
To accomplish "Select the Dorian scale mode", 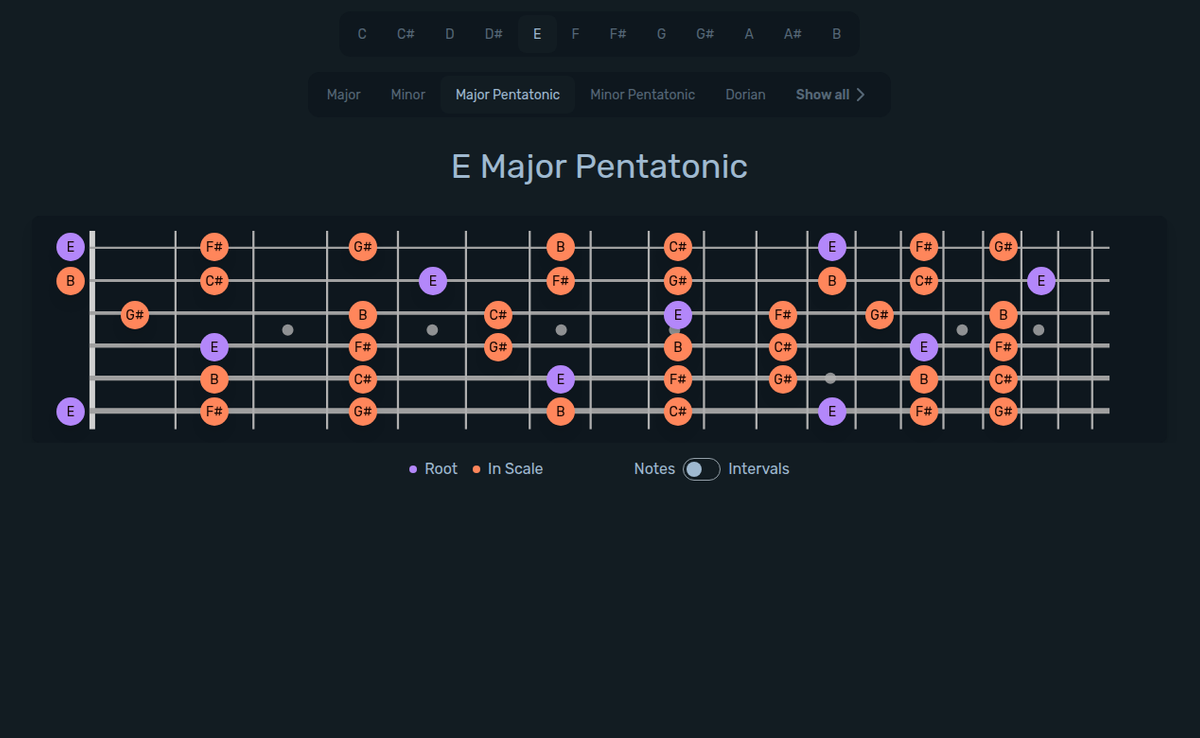I will tap(745, 94).
